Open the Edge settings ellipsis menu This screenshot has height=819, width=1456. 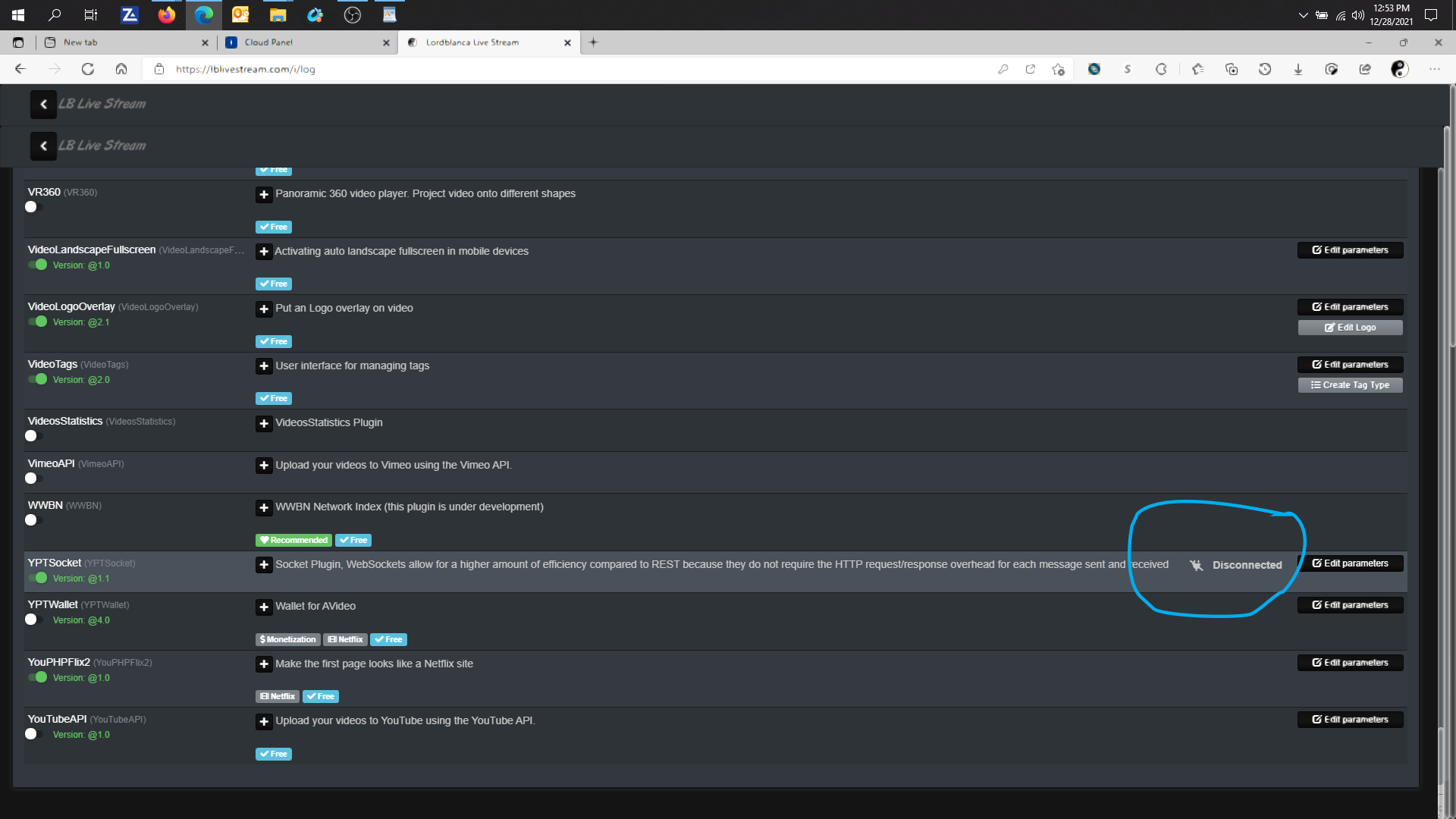[1436, 69]
